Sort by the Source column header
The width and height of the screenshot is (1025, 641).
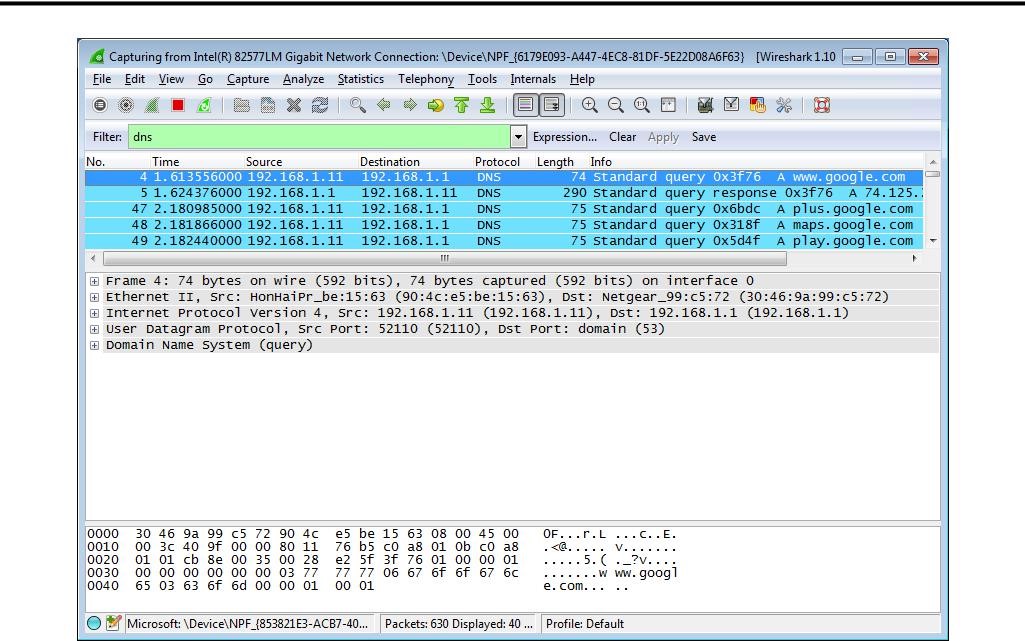(264, 161)
